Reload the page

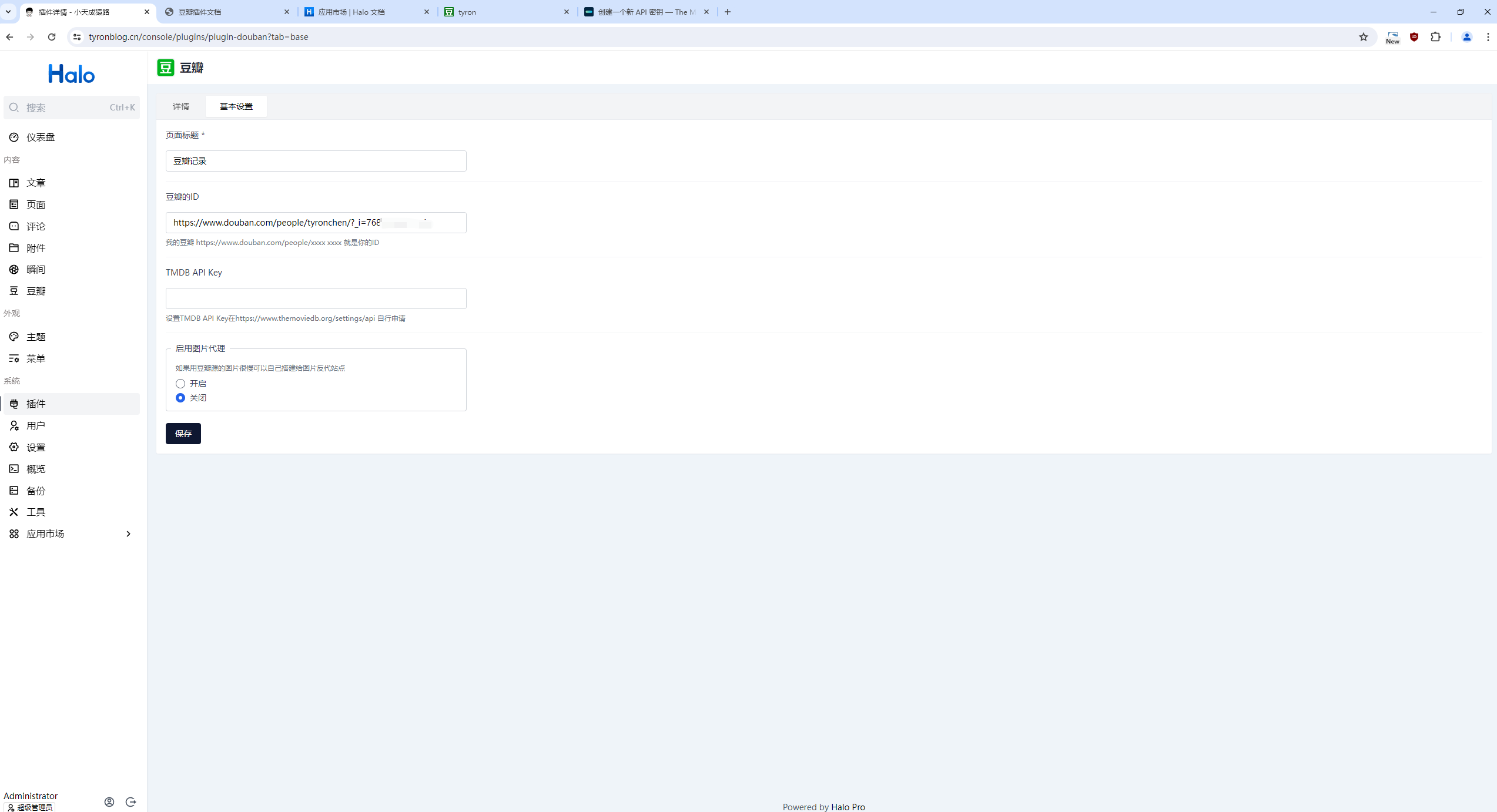tap(52, 37)
